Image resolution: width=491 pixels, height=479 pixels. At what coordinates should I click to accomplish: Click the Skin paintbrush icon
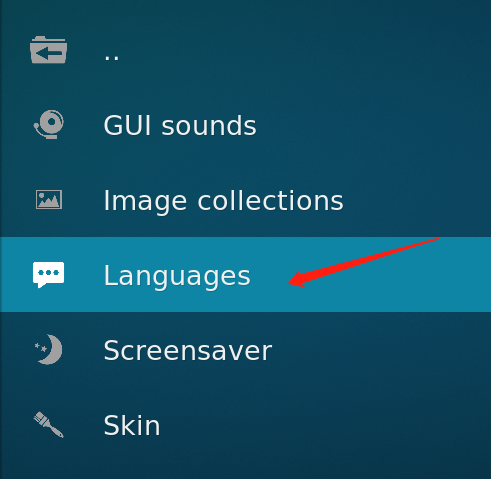pyautogui.click(x=49, y=424)
